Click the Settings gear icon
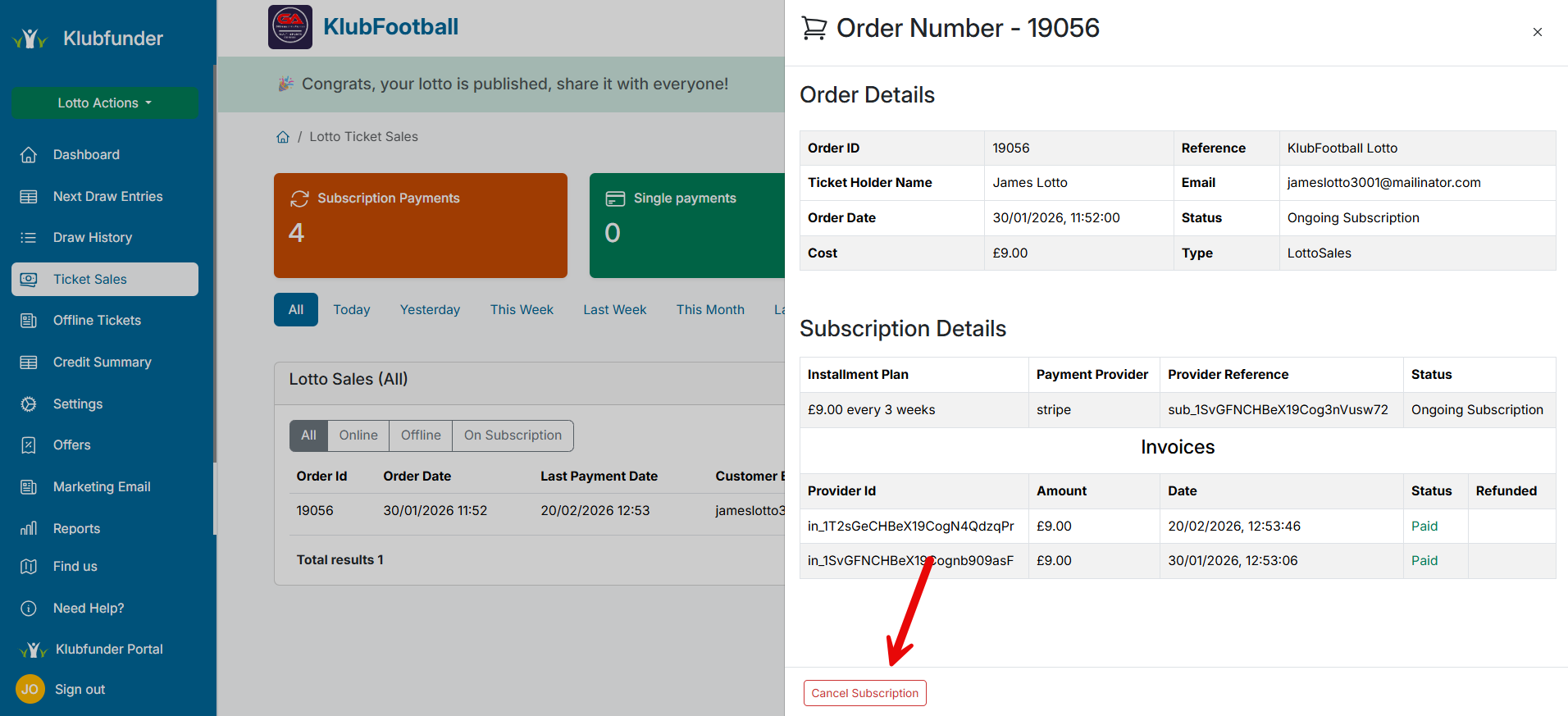Screen dimensions: 1568x716 29,404
